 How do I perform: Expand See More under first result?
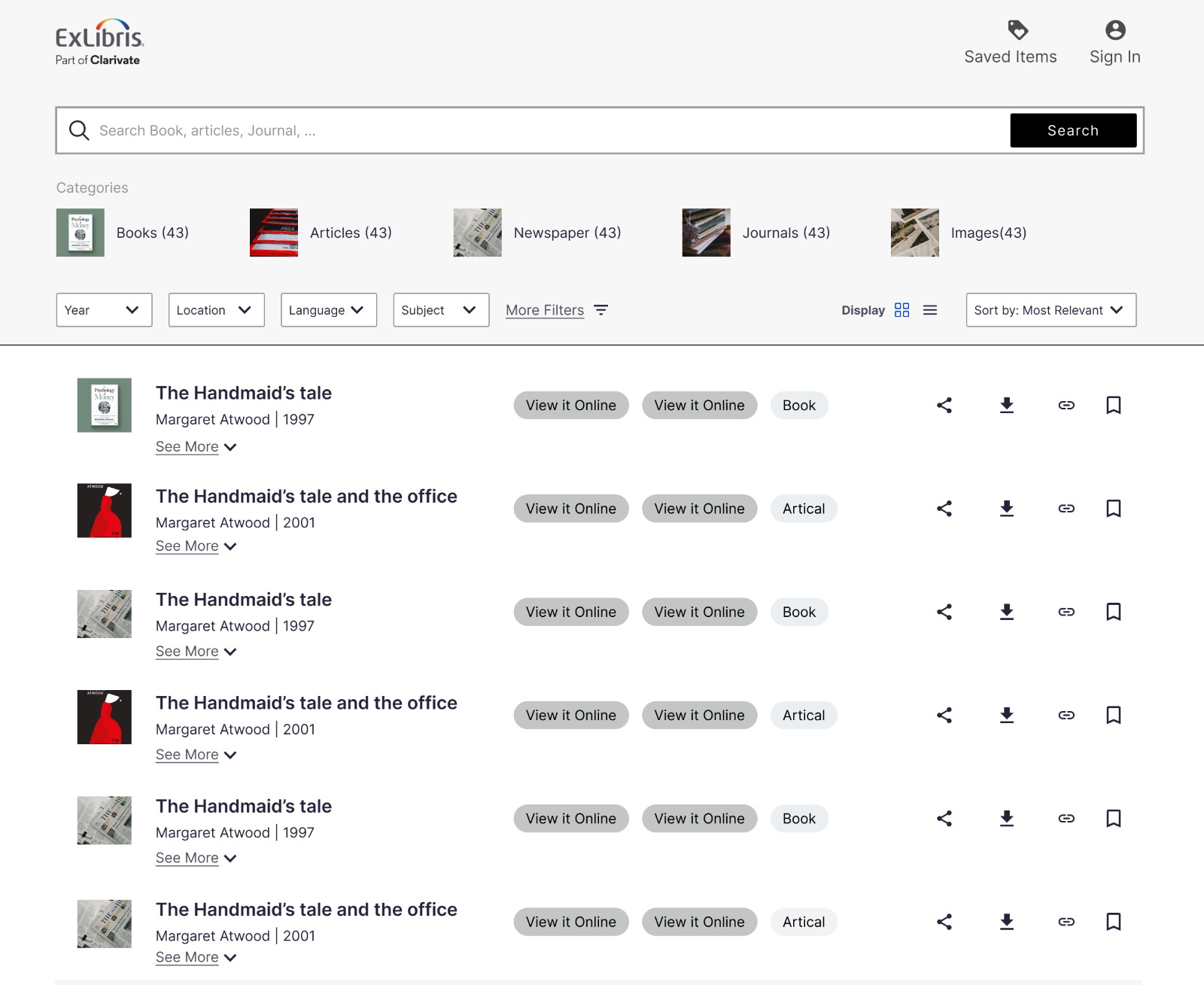tap(196, 447)
